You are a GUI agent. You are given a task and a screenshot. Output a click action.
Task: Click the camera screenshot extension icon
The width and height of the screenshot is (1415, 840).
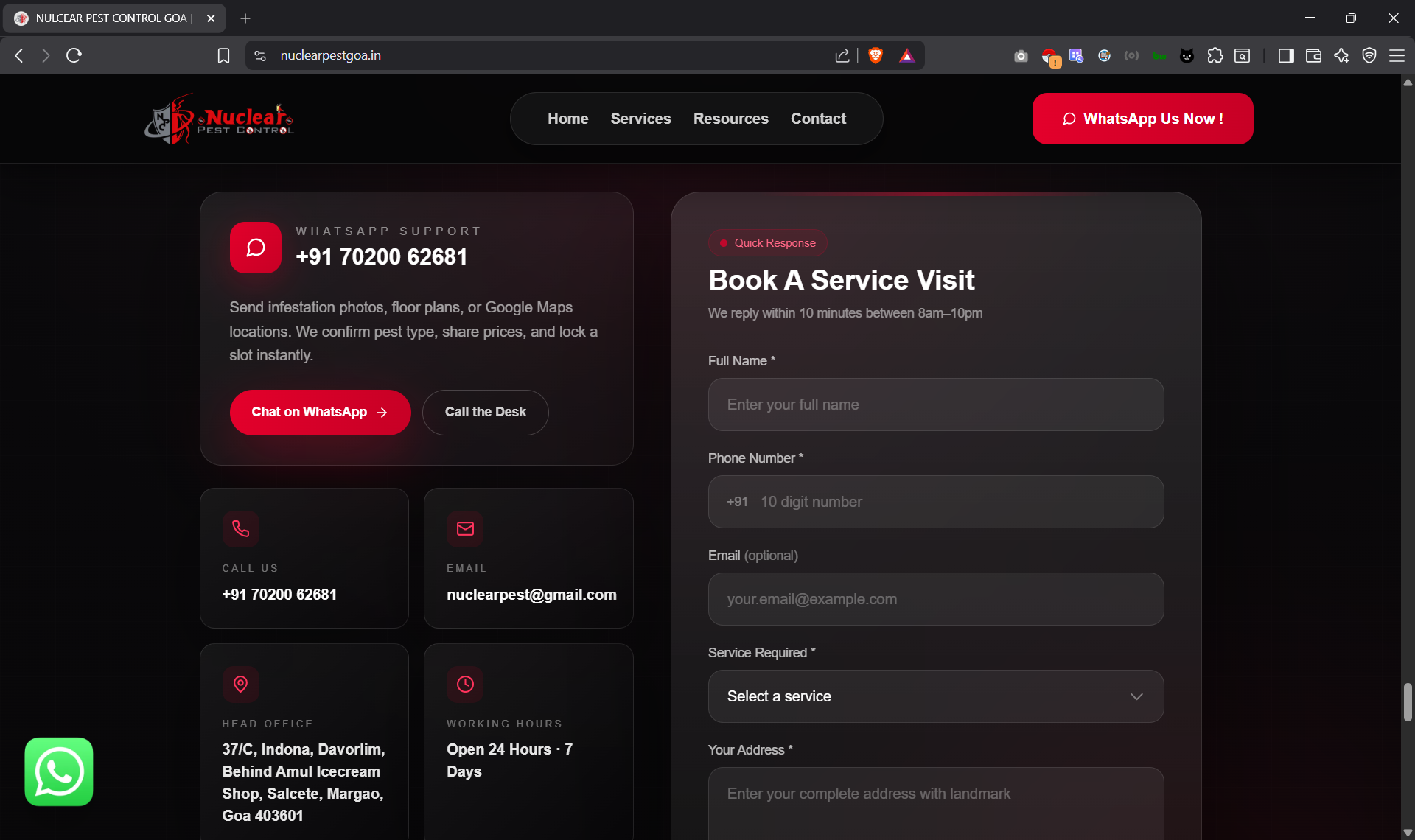1021,56
